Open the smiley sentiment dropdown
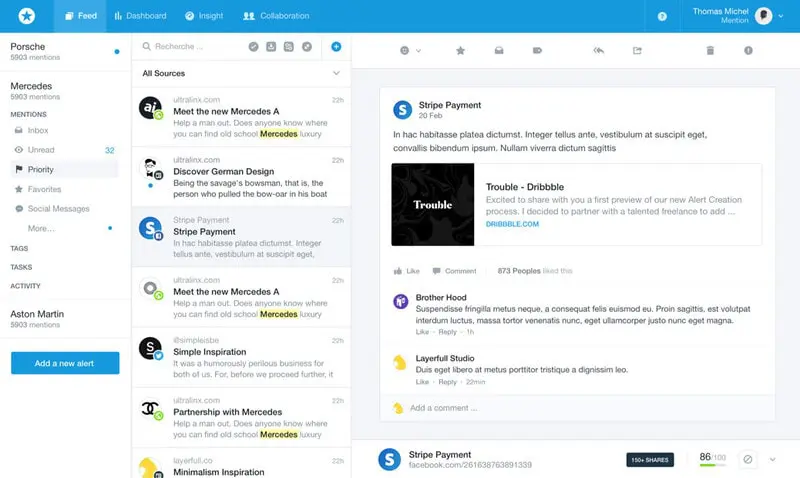This screenshot has height=478, width=800. coord(410,50)
